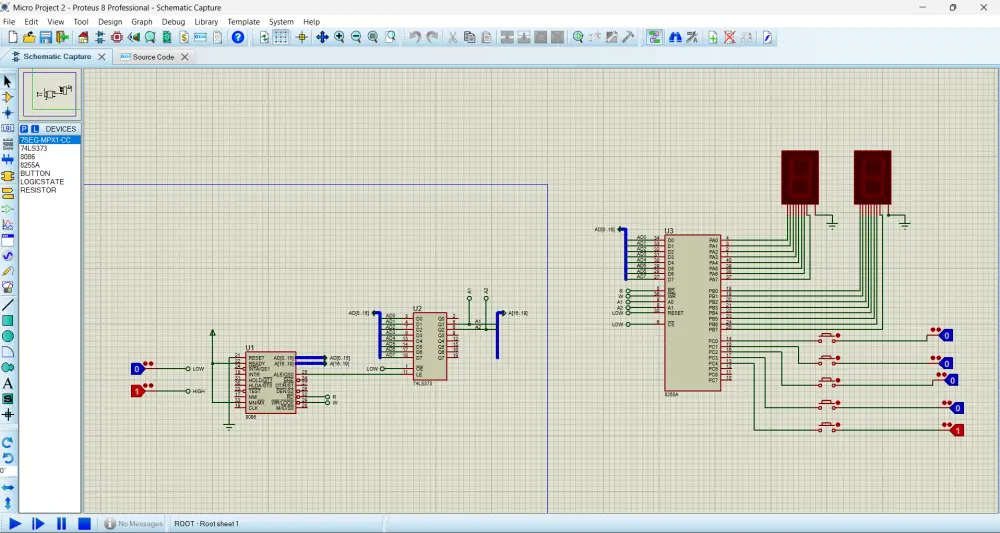Viewport: 1000px width, 533px height.
Task: Click the Pick Parts from Library icon
Action: (578, 38)
